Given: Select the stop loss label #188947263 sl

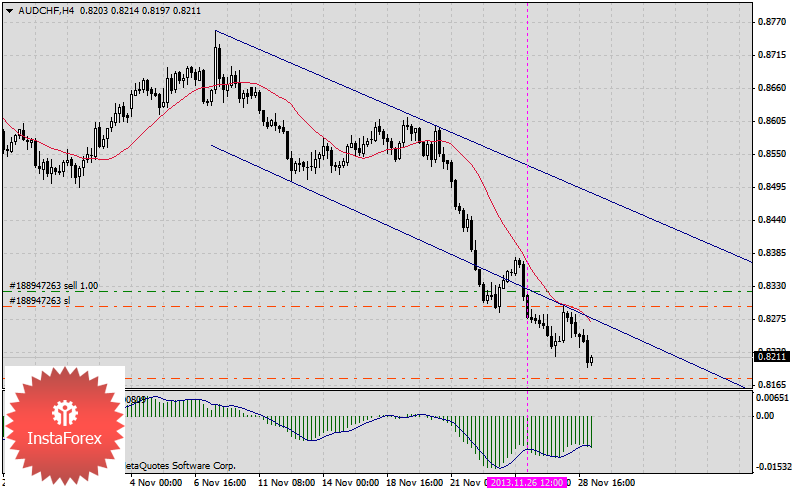Looking at the screenshot, I should point(40,300).
